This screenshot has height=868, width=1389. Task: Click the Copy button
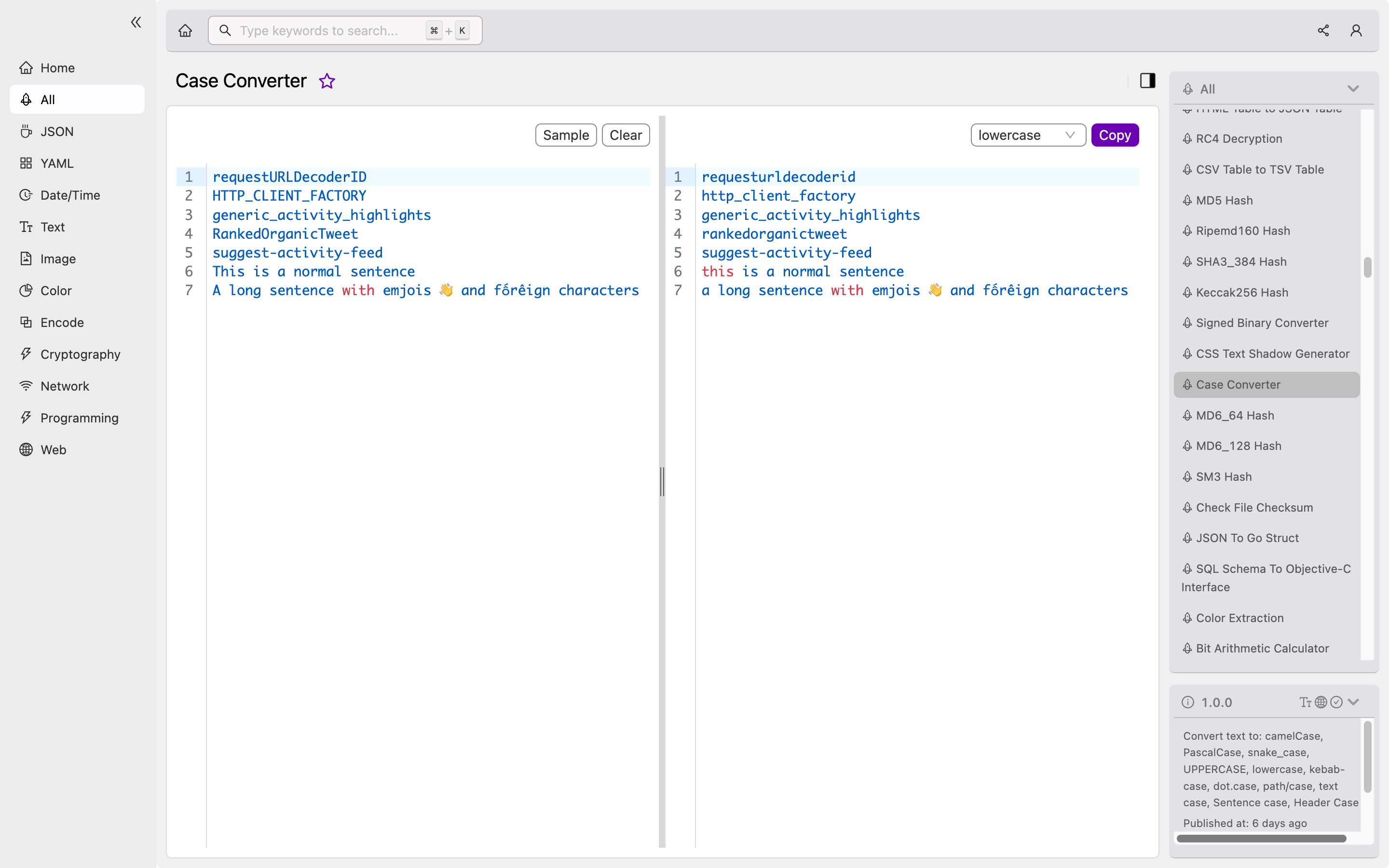pyautogui.click(x=1115, y=135)
